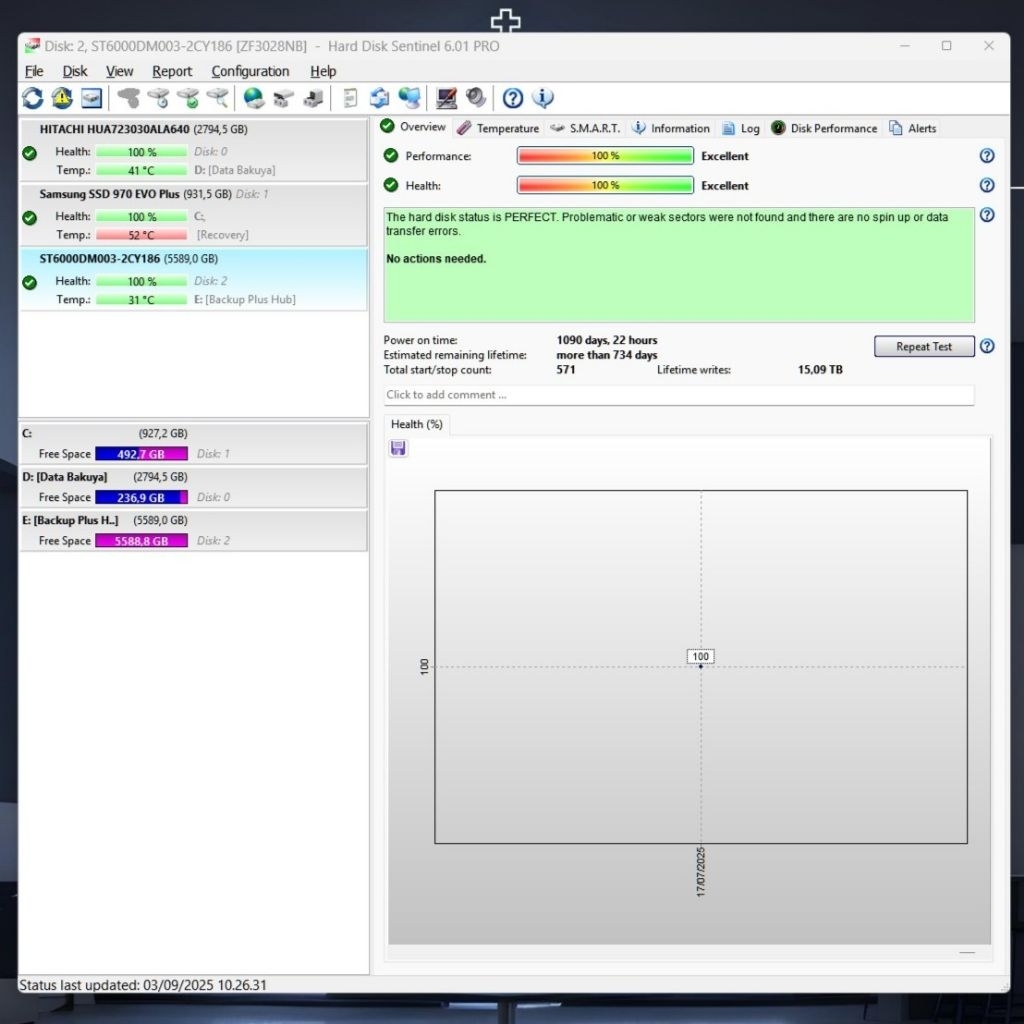This screenshot has width=1024, height=1024.
Task: Click the laptop with pen toolbar icon
Action: pos(447,98)
